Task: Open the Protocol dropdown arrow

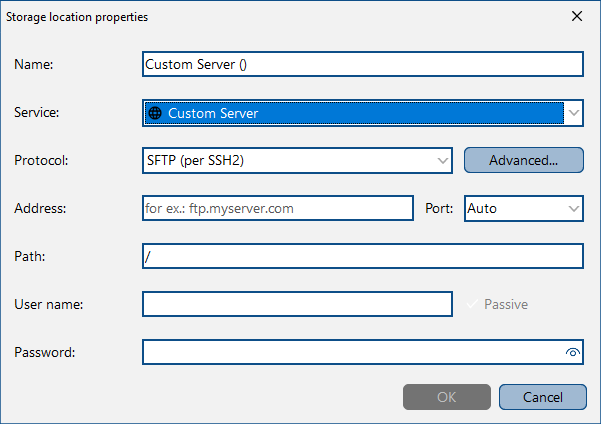Action: pos(443,161)
